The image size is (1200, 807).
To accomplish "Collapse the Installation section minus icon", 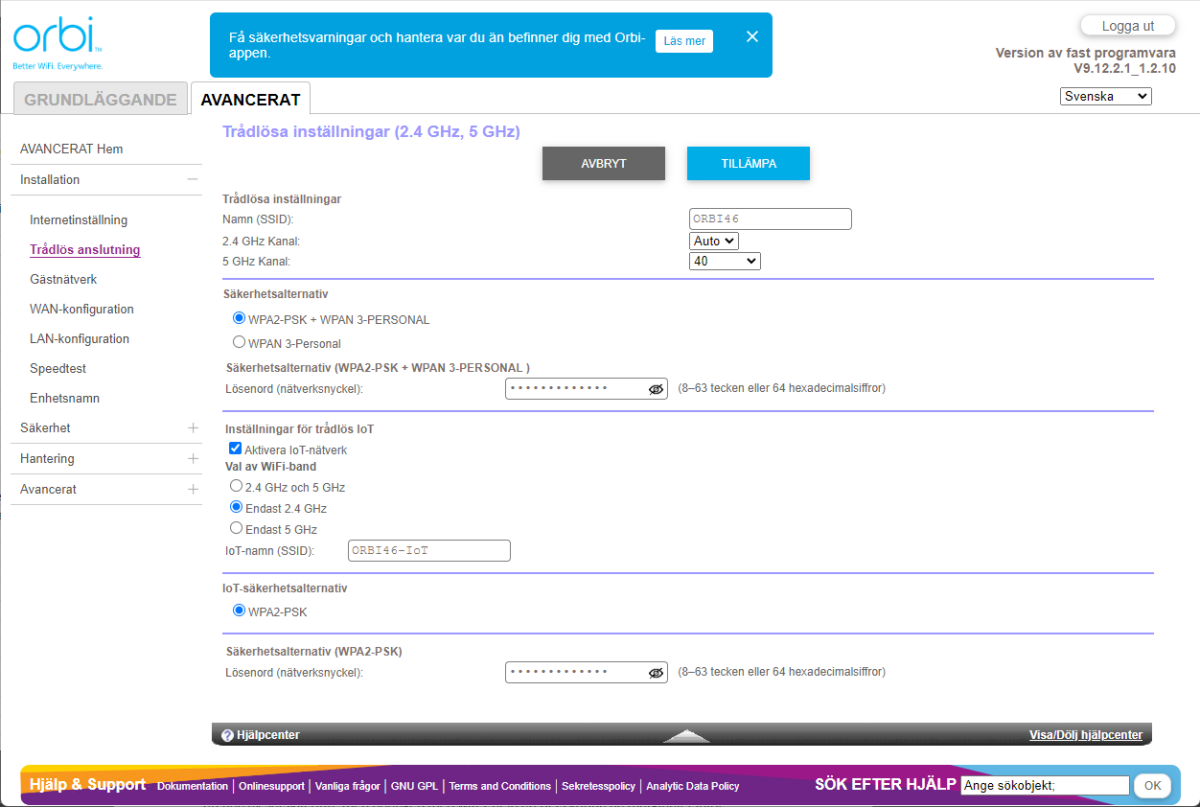I will click(192, 180).
